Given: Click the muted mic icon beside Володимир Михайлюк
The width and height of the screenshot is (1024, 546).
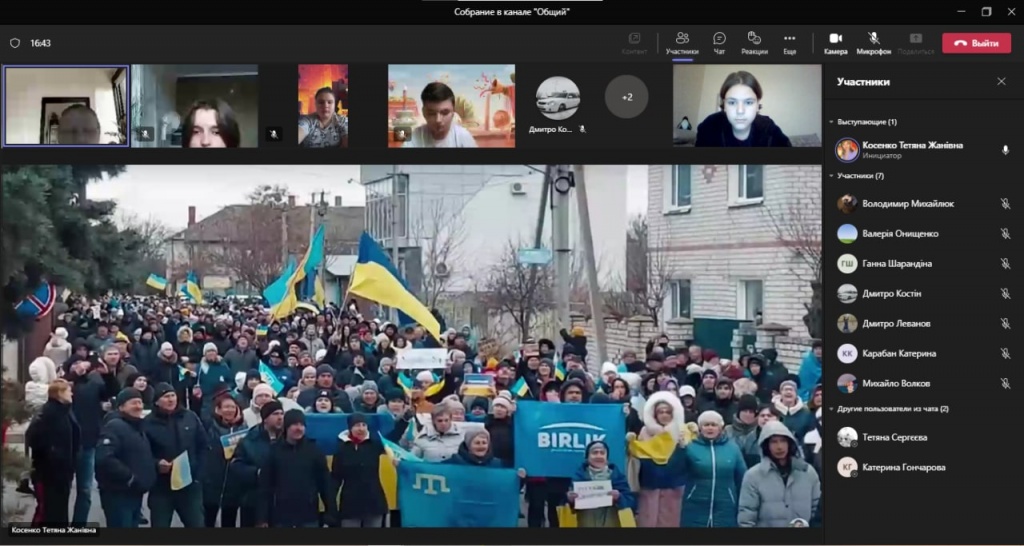Looking at the screenshot, I should click(x=1005, y=204).
